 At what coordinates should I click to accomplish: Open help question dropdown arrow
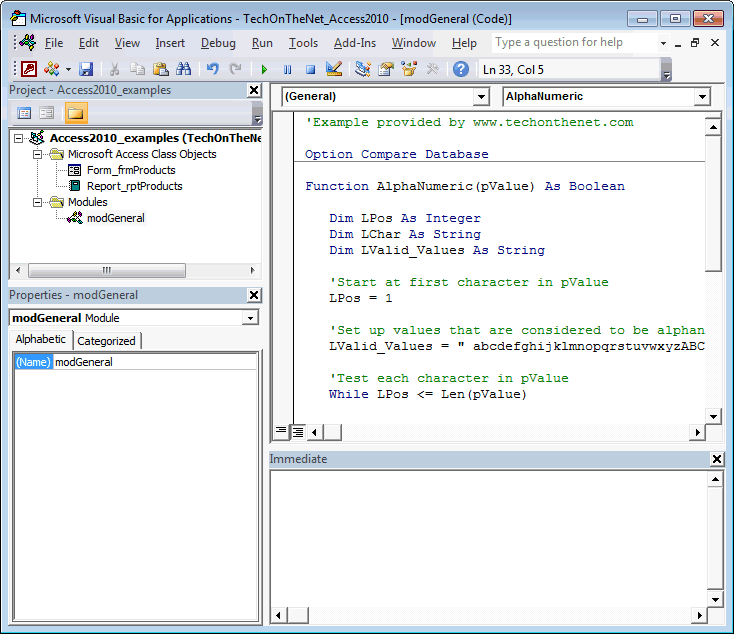click(663, 43)
